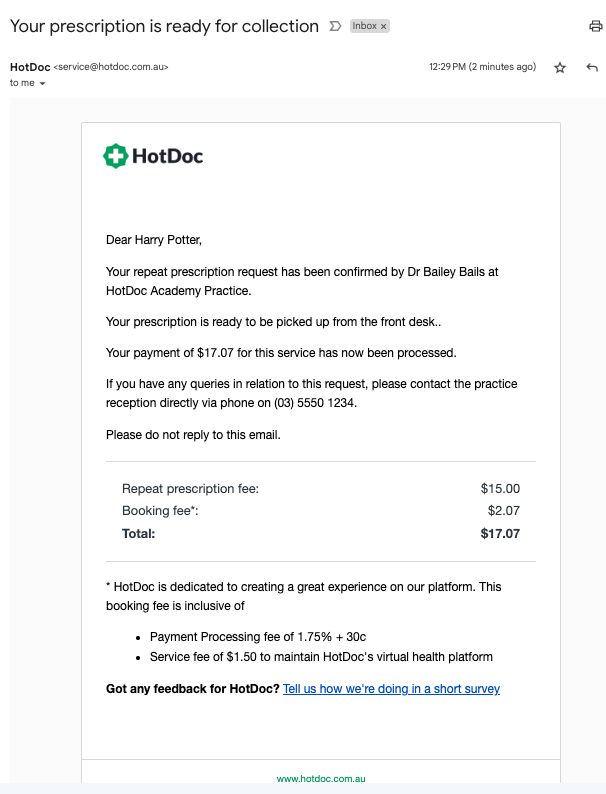Click the Booking fee amount $2.07
The height and width of the screenshot is (794, 606).
(503, 511)
